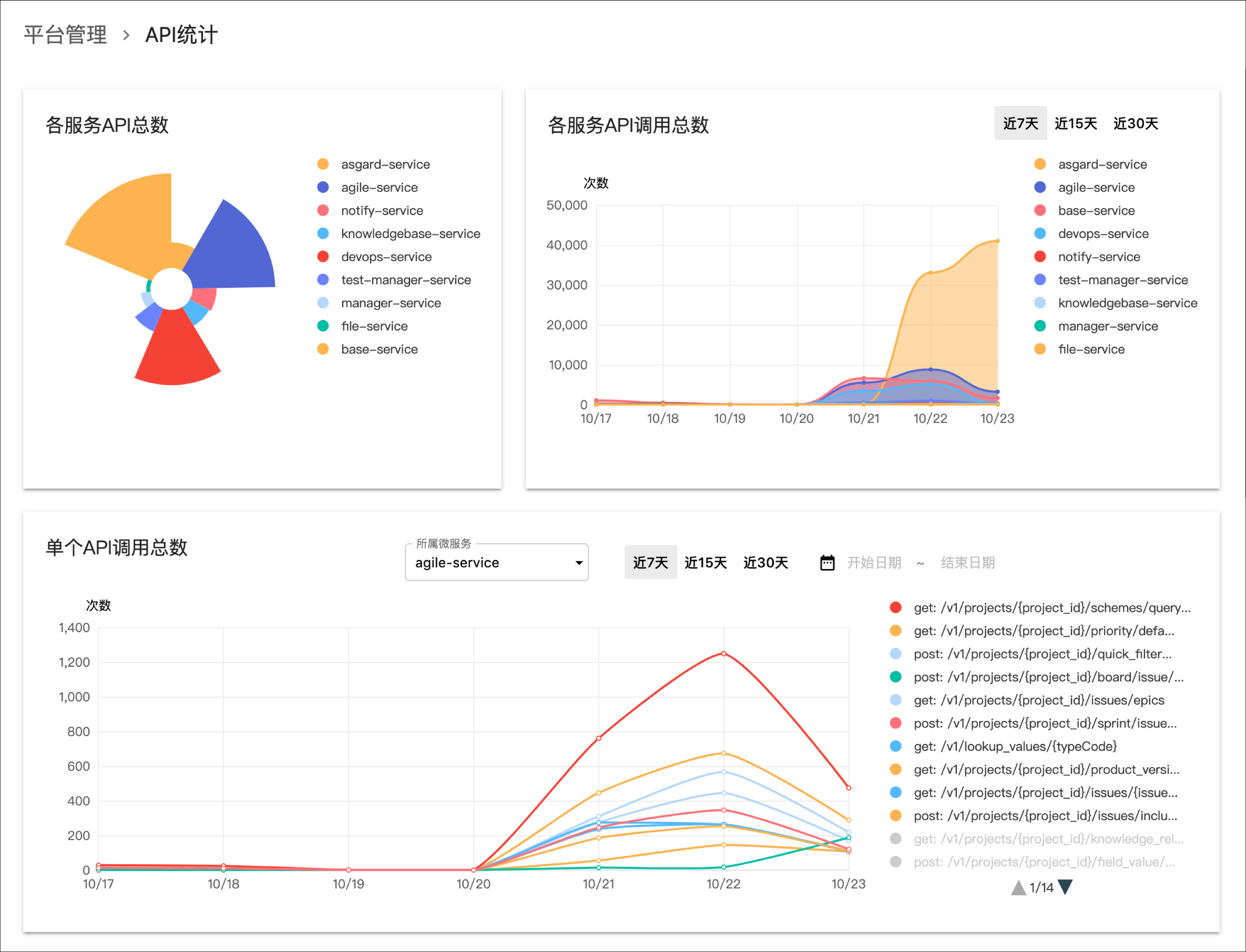Toggle manager-service legend in area chart
This screenshot has width=1246, height=952.
pyautogui.click(x=1096, y=326)
